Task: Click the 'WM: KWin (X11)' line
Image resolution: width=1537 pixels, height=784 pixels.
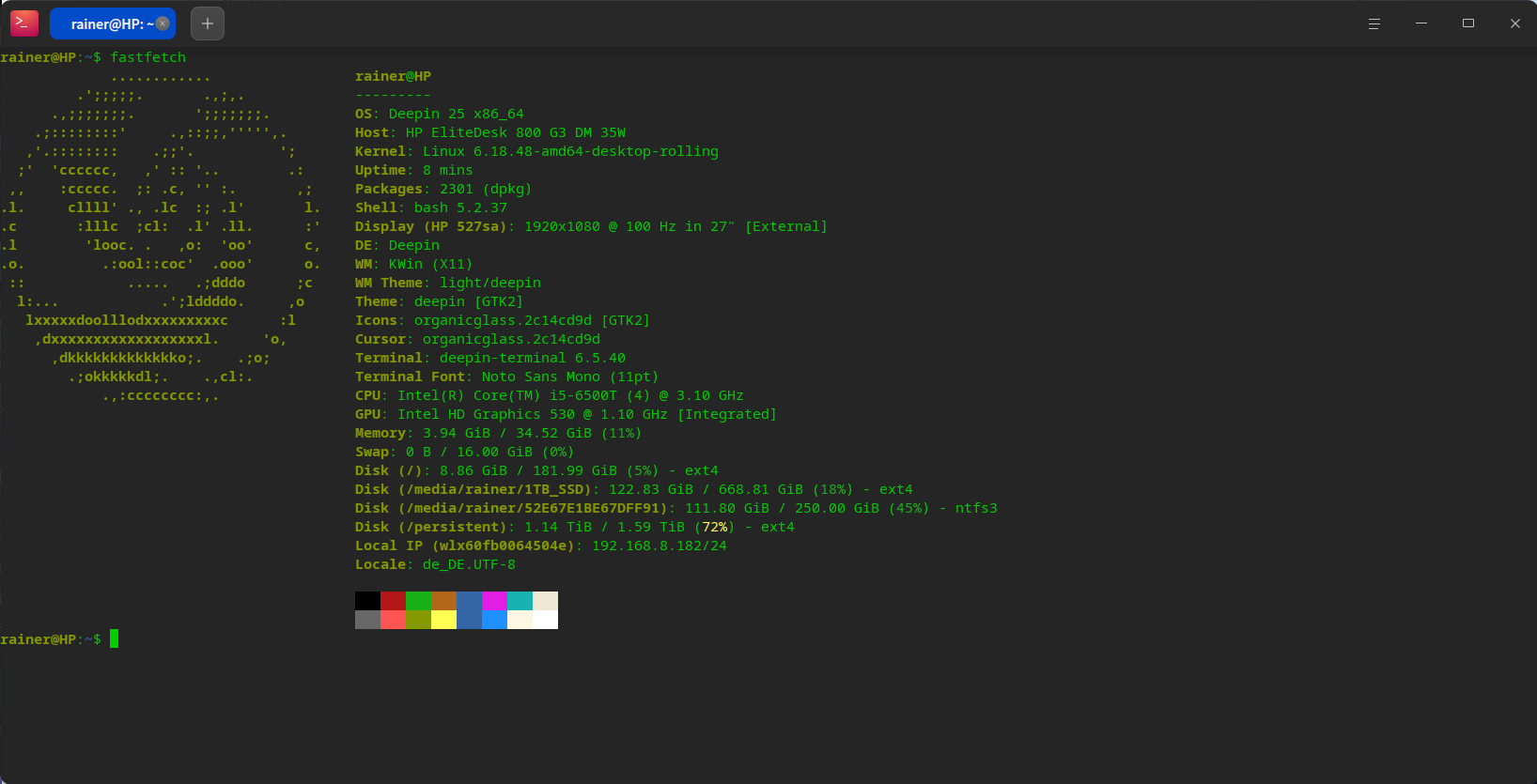Action: 414,264
